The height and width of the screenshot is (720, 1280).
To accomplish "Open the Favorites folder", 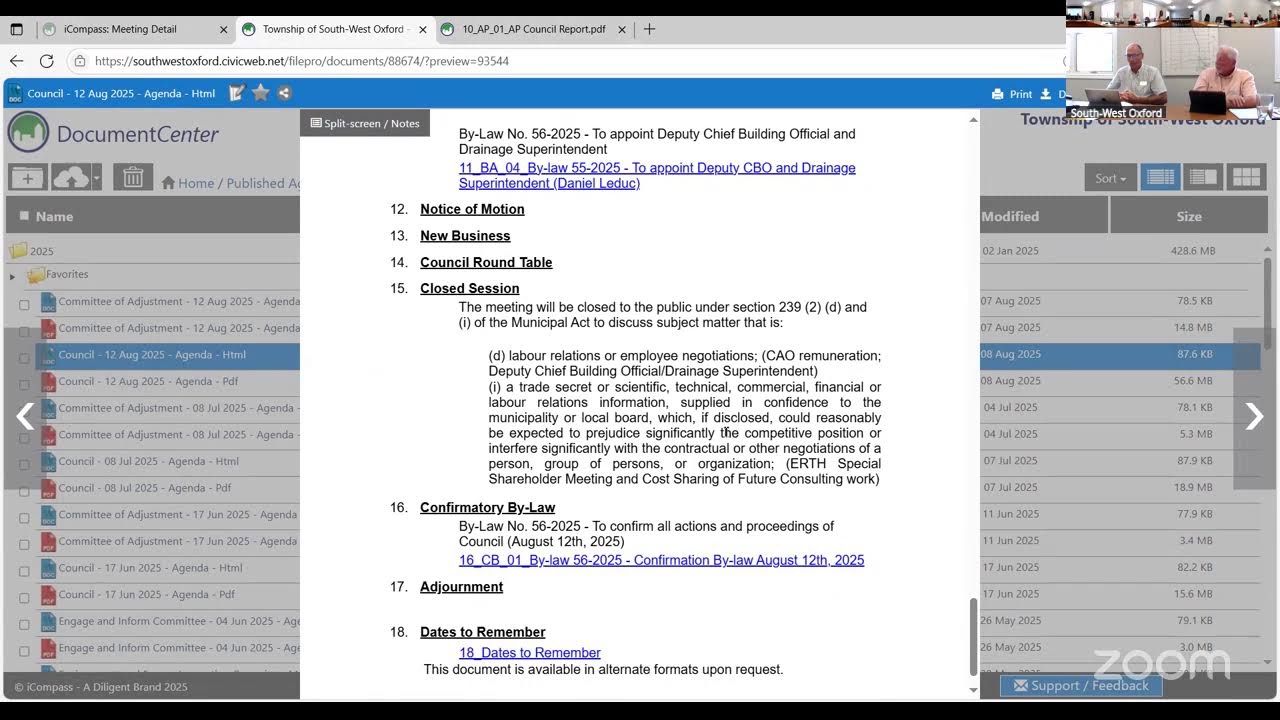I will 58,274.
